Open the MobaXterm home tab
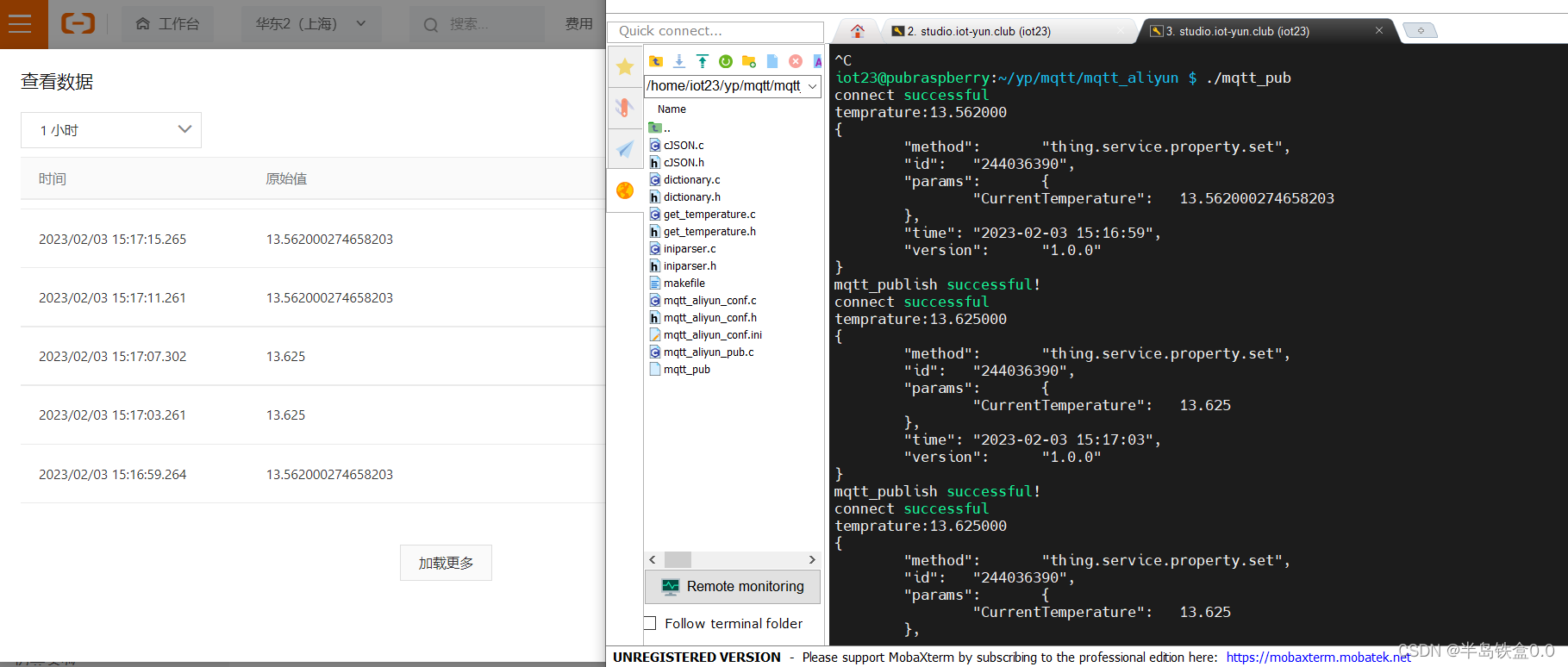The image size is (1568, 667). [857, 31]
